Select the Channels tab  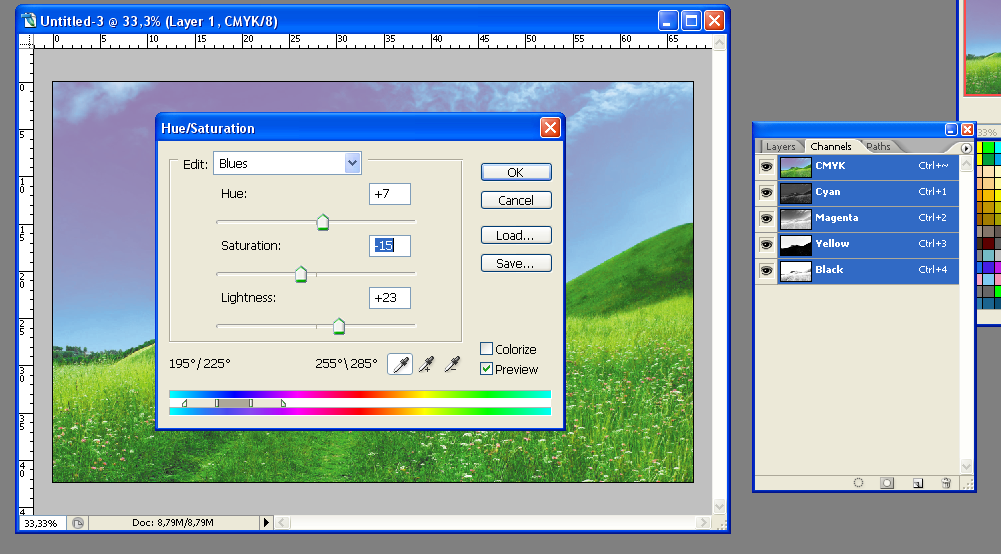tap(831, 147)
